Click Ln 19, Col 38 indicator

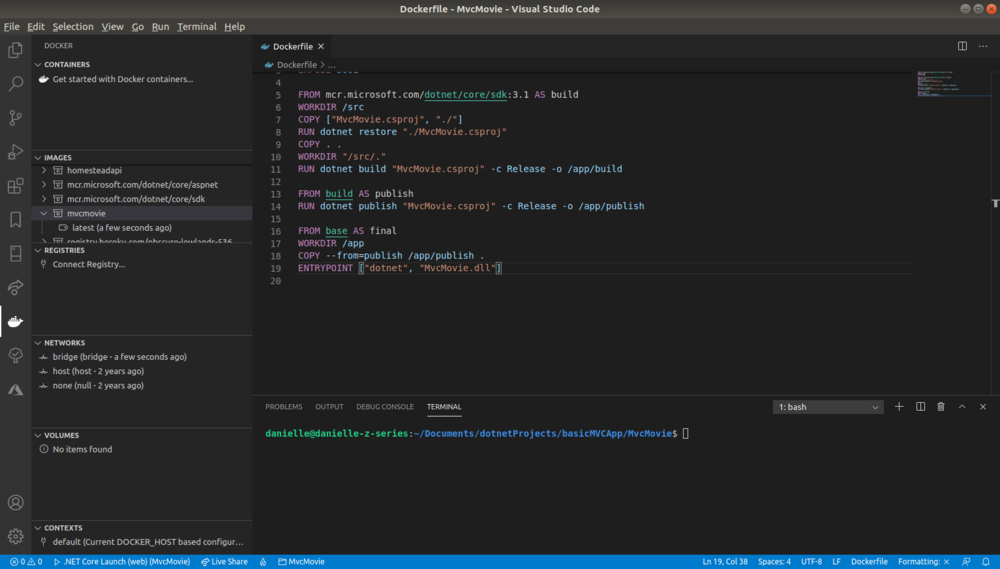coord(725,561)
